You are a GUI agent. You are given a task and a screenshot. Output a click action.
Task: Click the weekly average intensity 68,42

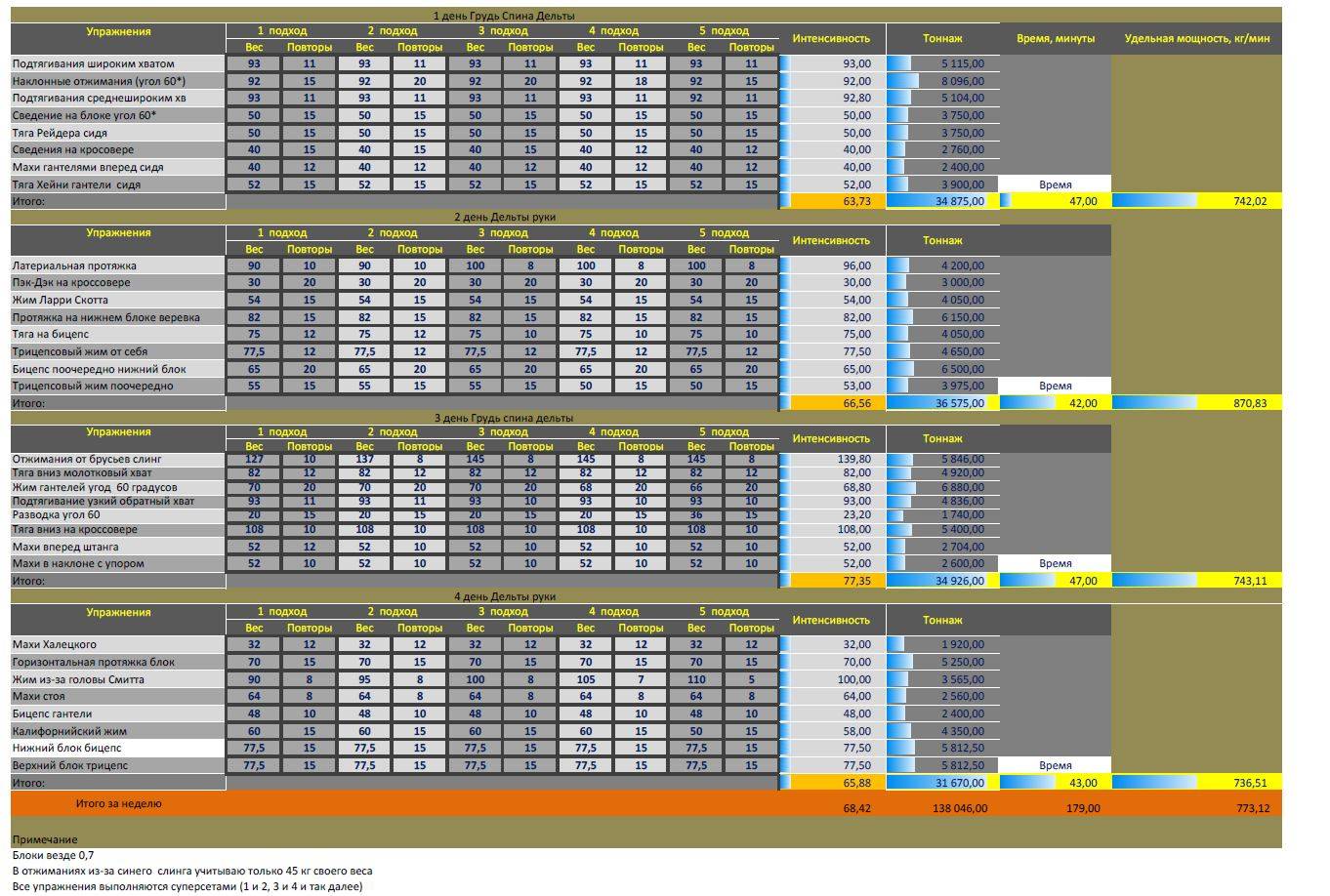click(832, 808)
